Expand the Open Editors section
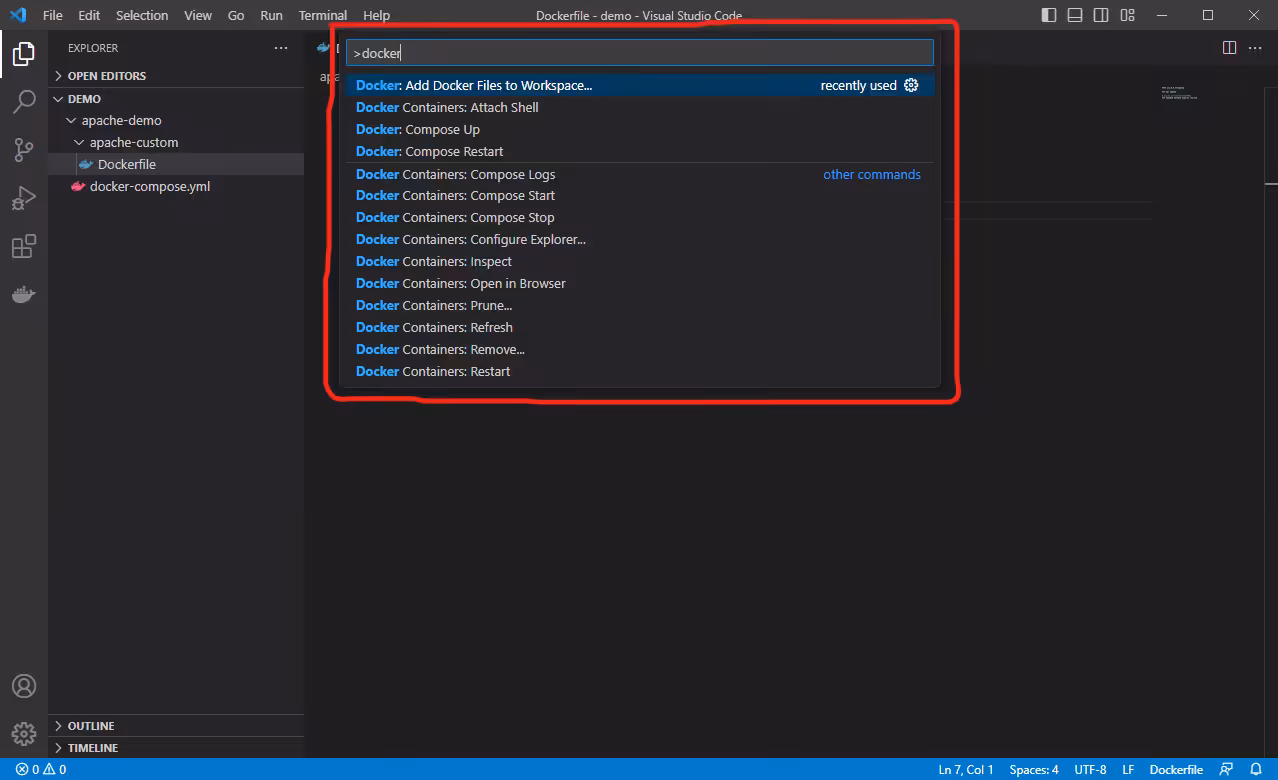Viewport: 1278px width, 780px height. tap(176, 76)
